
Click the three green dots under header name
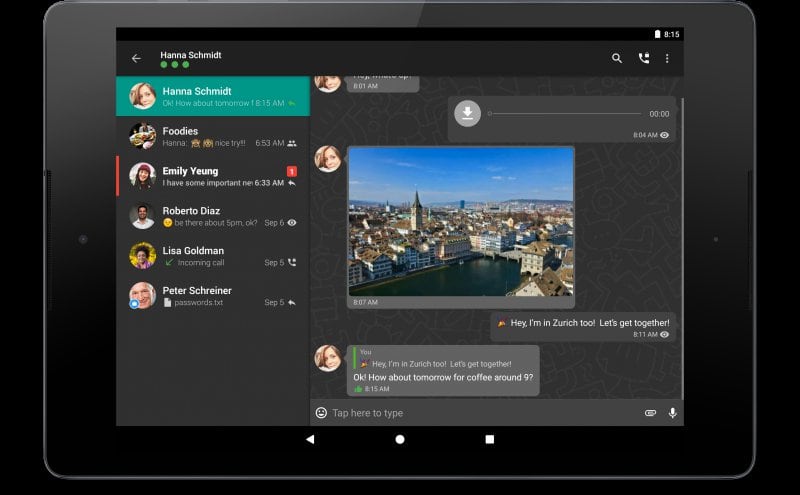coord(174,65)
